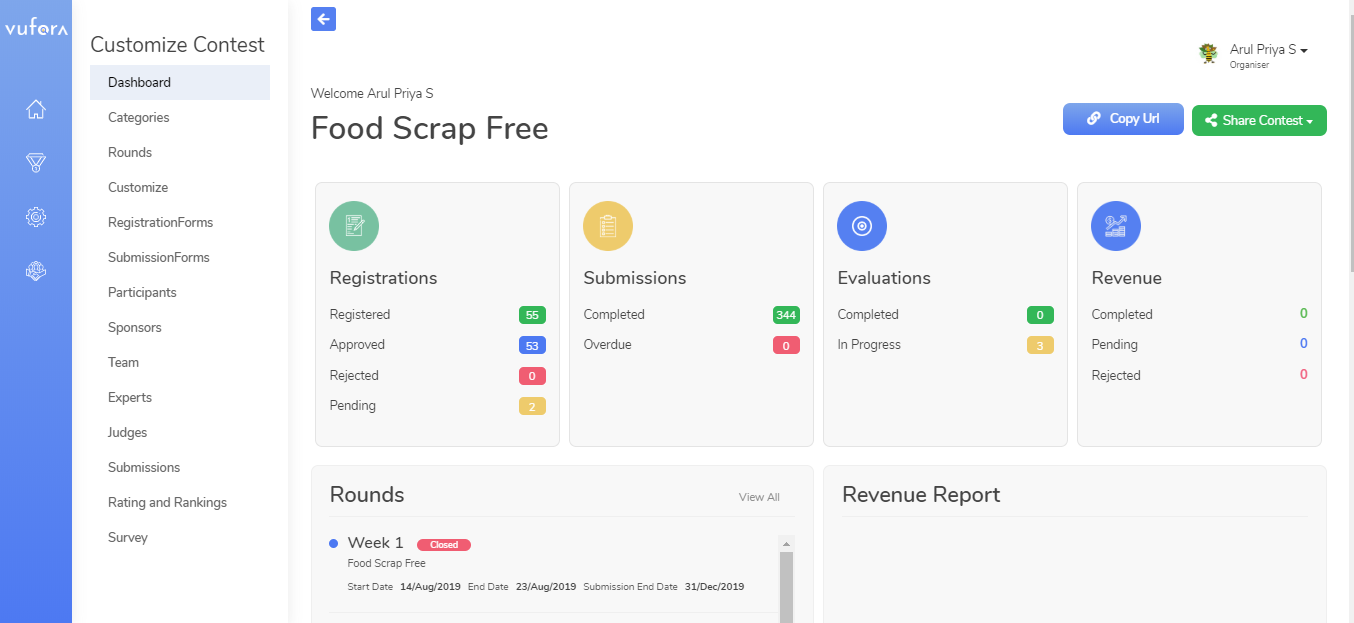Click the Rounds list scrollbar thumb
Screen dimensions: 1354x623
pos(786,587)
